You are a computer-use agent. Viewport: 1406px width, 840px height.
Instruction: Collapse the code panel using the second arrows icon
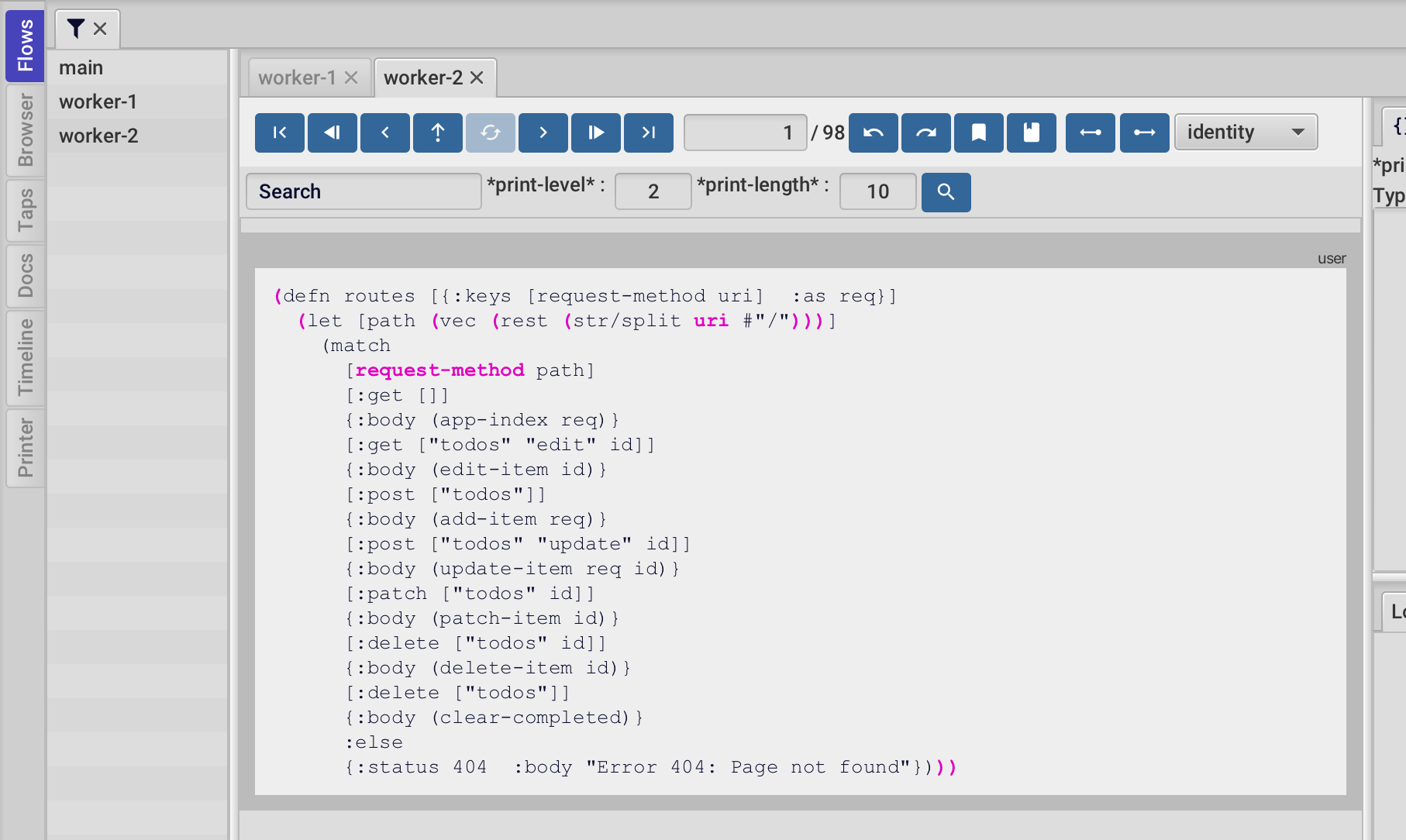click(x=1144, y=133)
